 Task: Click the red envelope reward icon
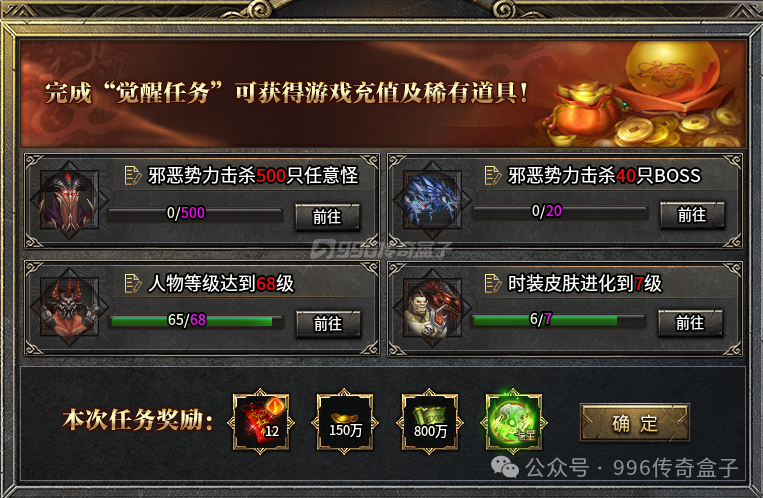[261, 422]
